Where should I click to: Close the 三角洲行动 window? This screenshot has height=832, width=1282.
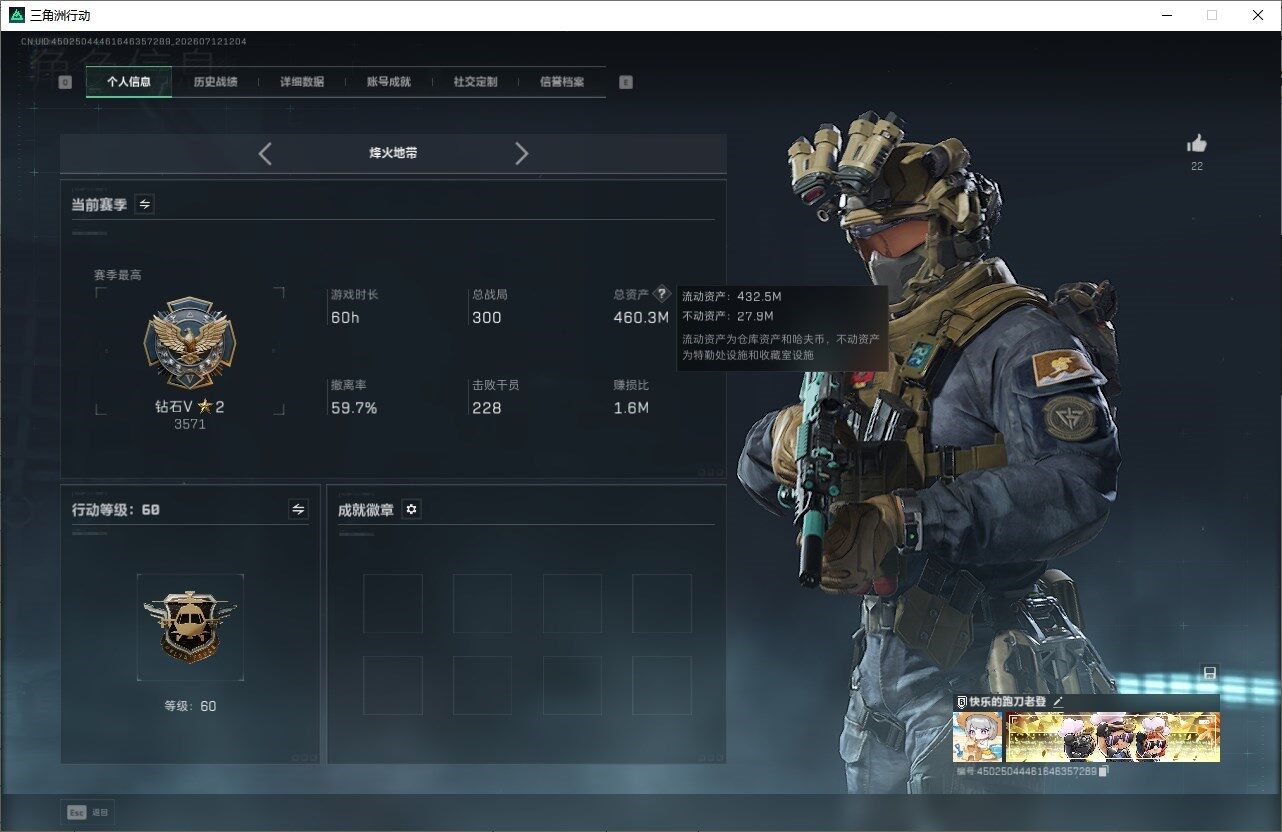pyautogui.click(x=1258, y=15)
